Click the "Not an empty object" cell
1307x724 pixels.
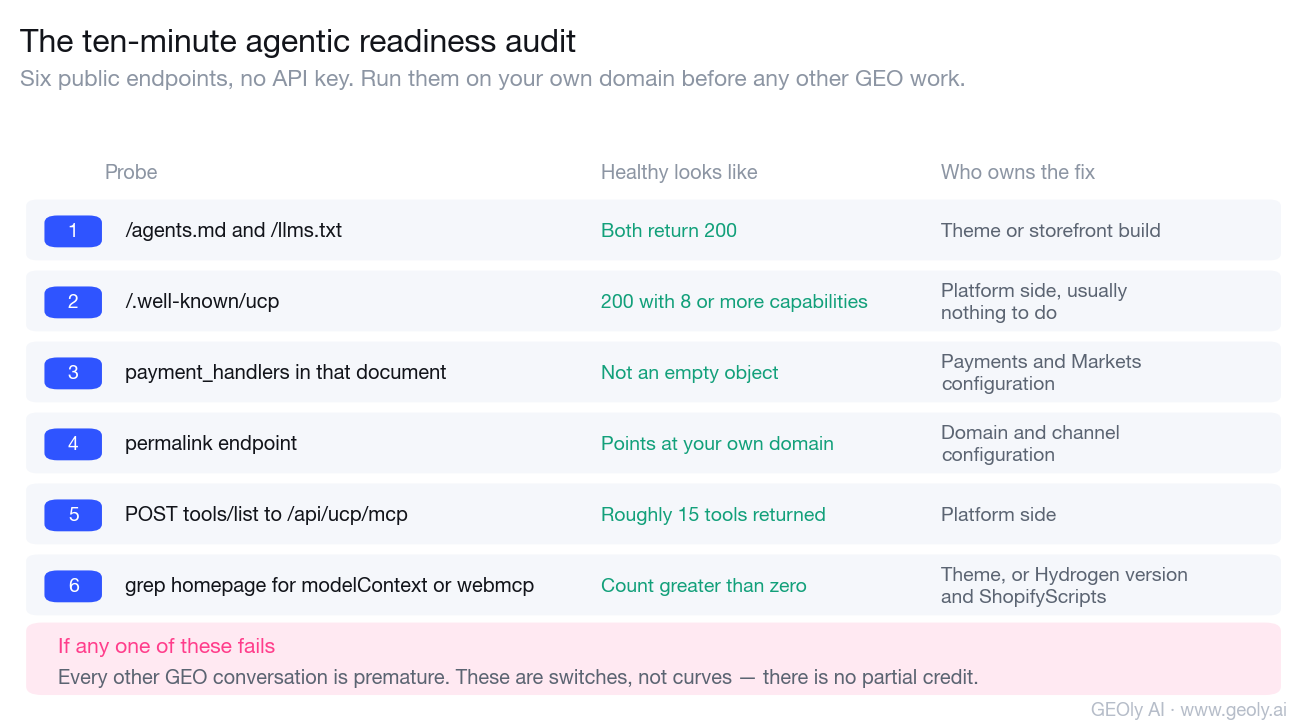(690, 372)
